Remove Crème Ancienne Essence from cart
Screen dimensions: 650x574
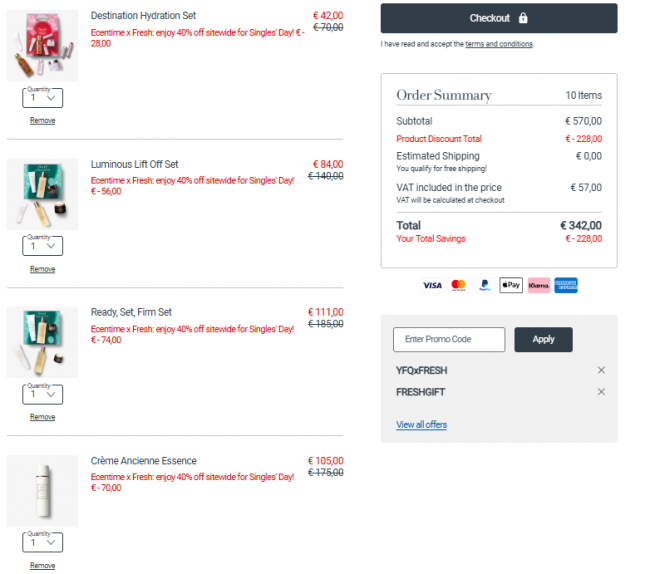pyautogui.click(x=42, y=566)
